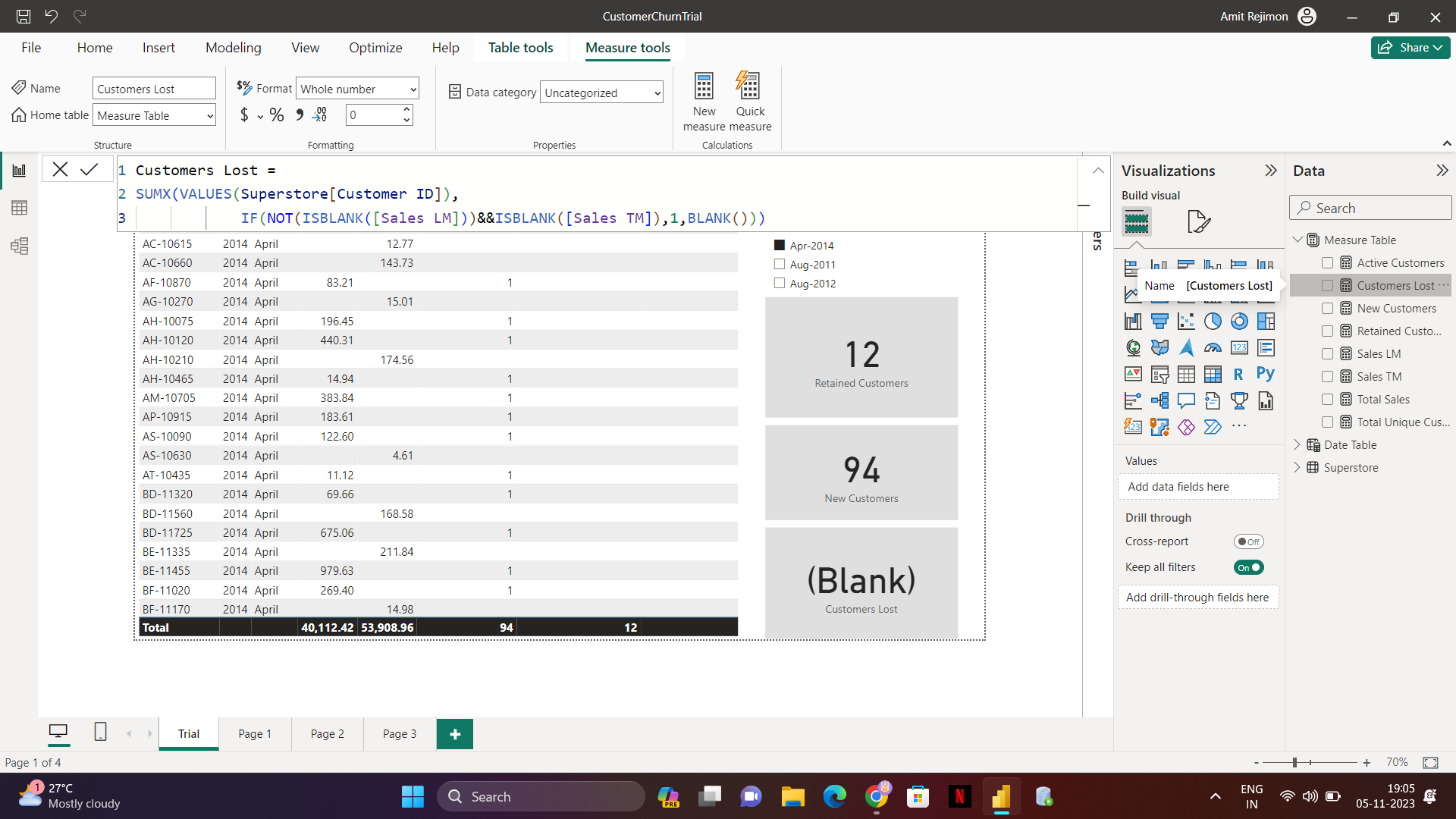Image resolution: width=1456 pixels, height=819 pixels.
Task: Tick the Aug-2011 slicer checkbox
Action: click(779, 264)
